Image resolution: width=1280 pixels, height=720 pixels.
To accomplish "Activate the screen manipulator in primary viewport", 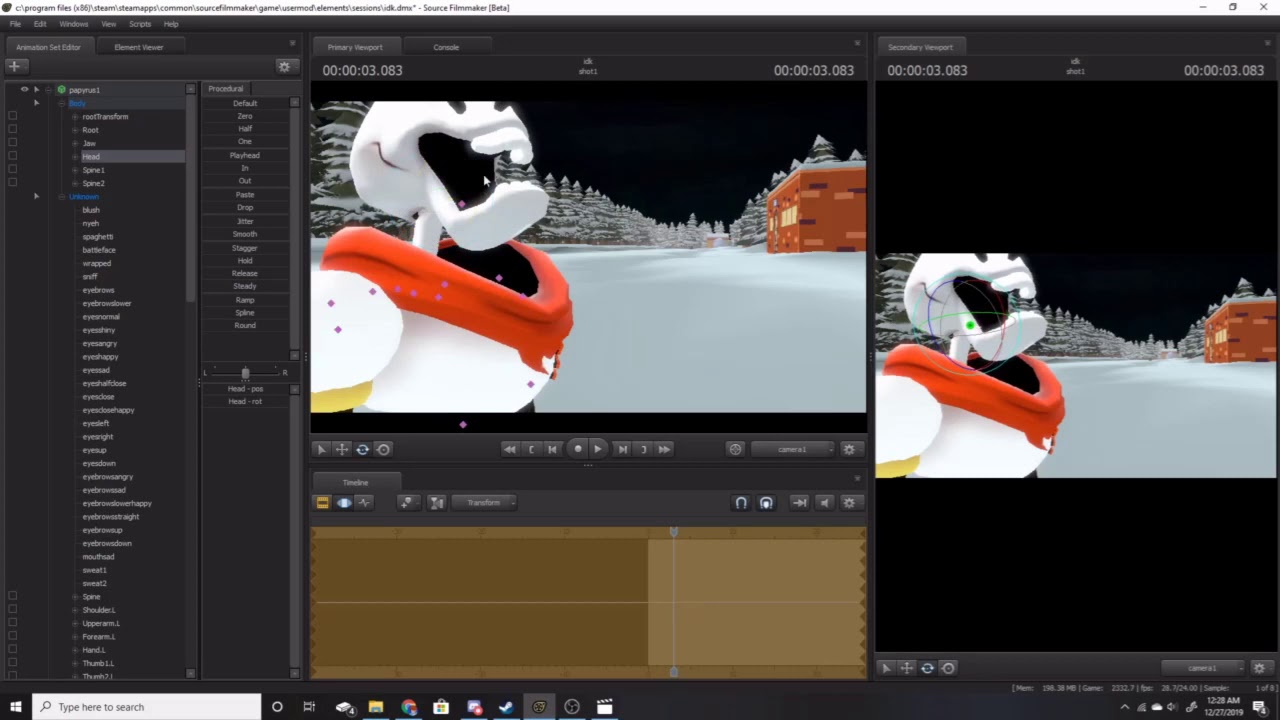I will pos(384,449).
